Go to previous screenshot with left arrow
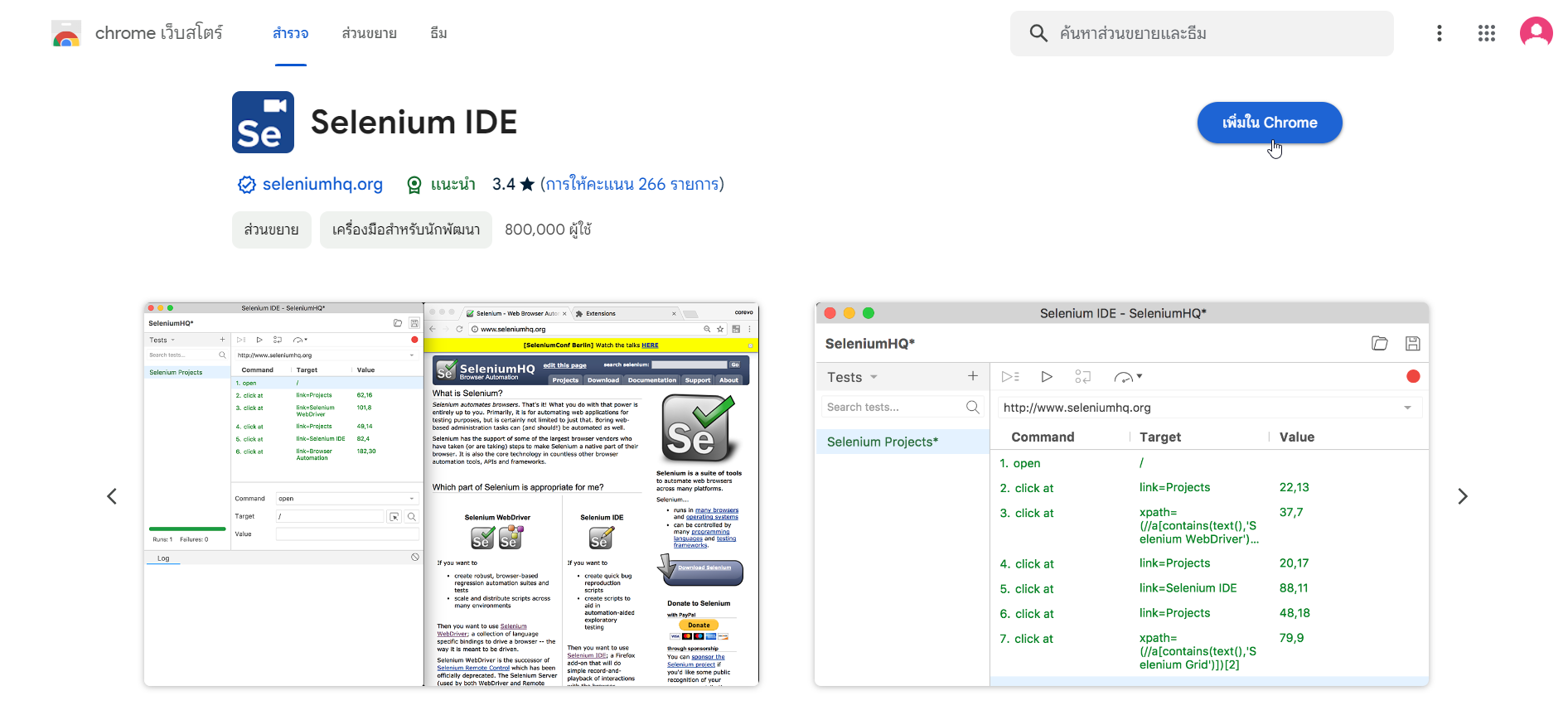 point(112,496)
